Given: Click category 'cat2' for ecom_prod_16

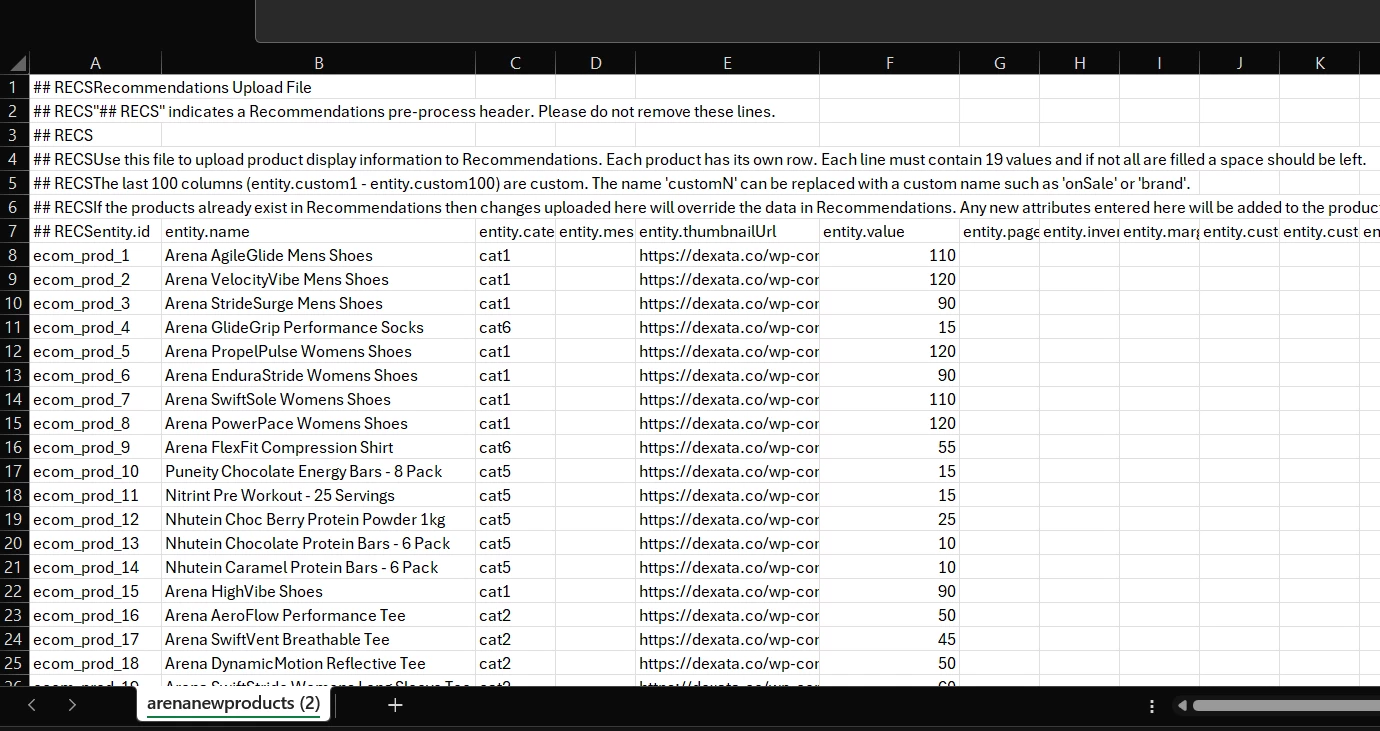Looking at the screenshot, I should click(x=515, y=615).
